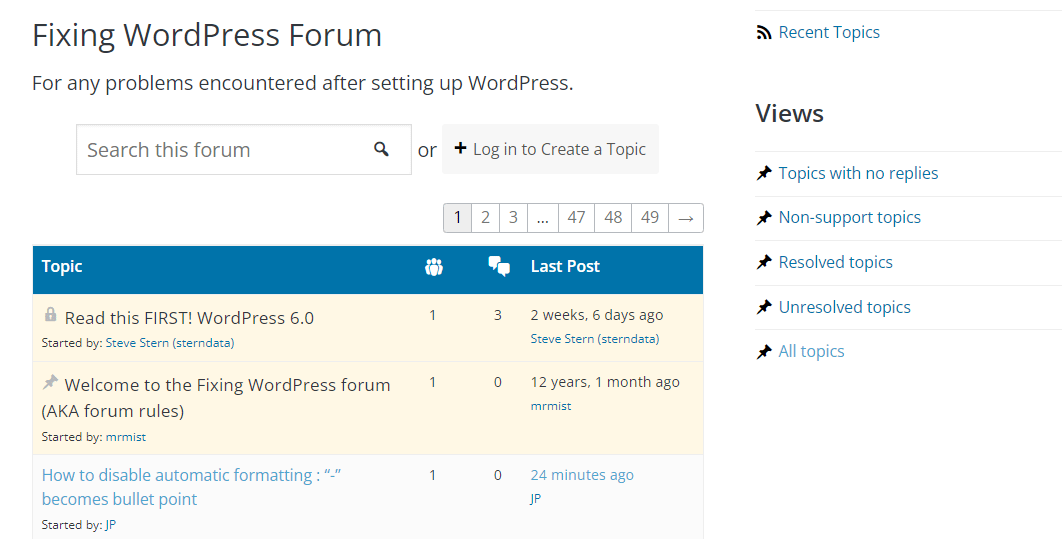
Task: Click the next page arrow in pagination
Action: 685,218
